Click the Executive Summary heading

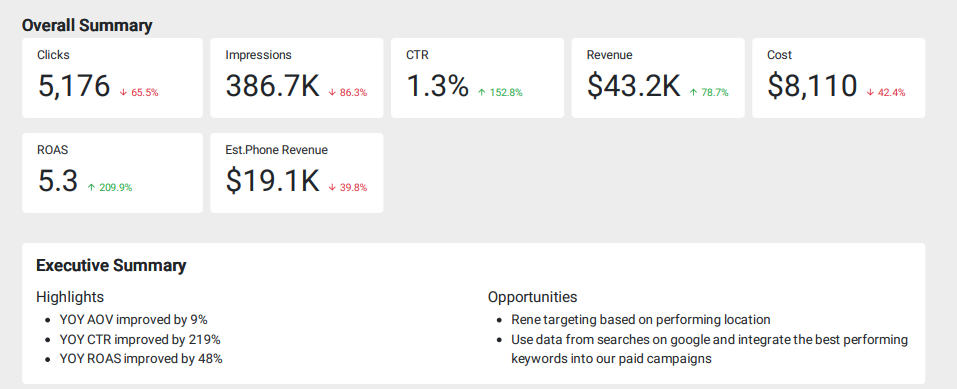click(x=111, y=266)
